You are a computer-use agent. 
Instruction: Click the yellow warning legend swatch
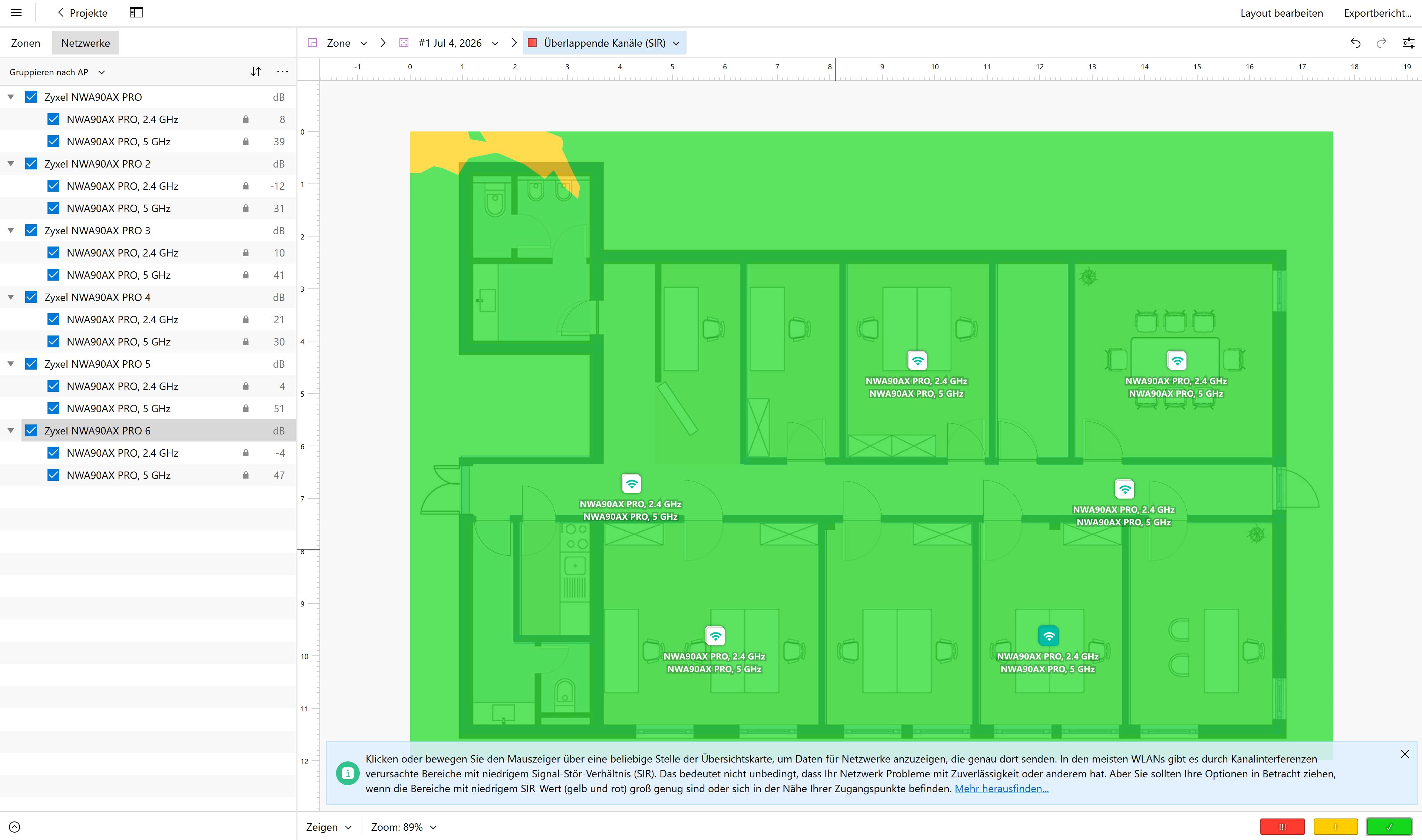coord(1335,827)
